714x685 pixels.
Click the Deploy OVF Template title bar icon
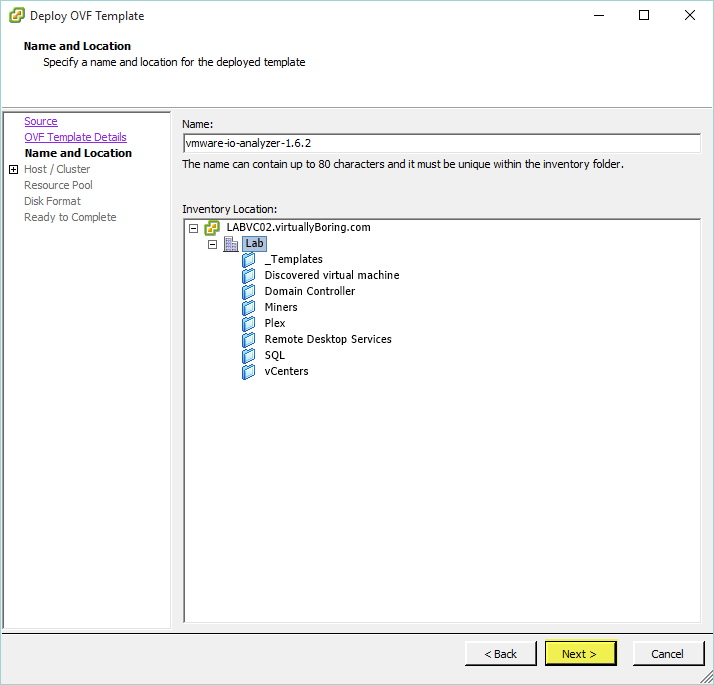(x=17, y=15)
